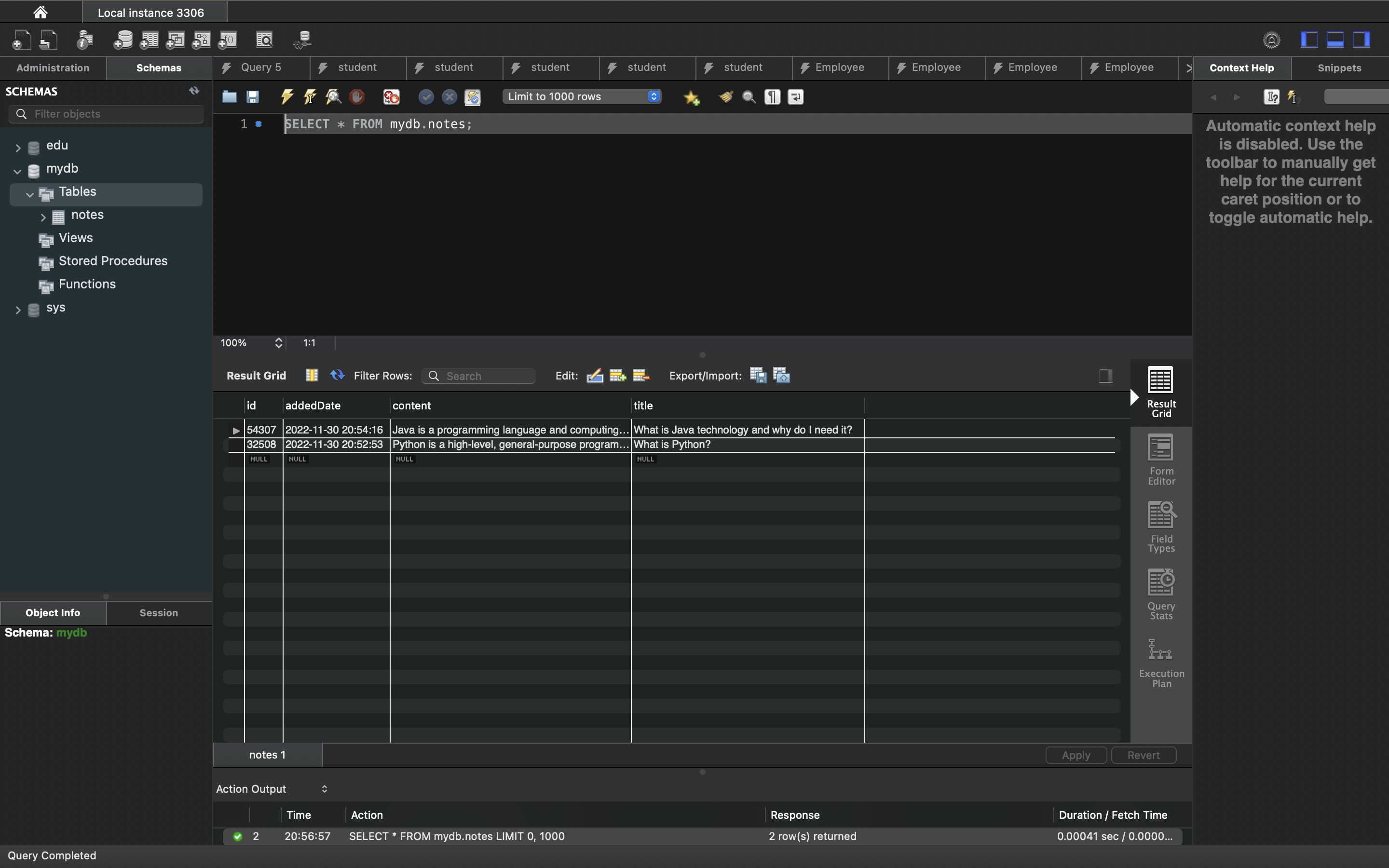Image resolution: width=1389 pixels, height=868 pixels.
Task: Switch to the Schemas tab
Action: (x=159, y=68)
